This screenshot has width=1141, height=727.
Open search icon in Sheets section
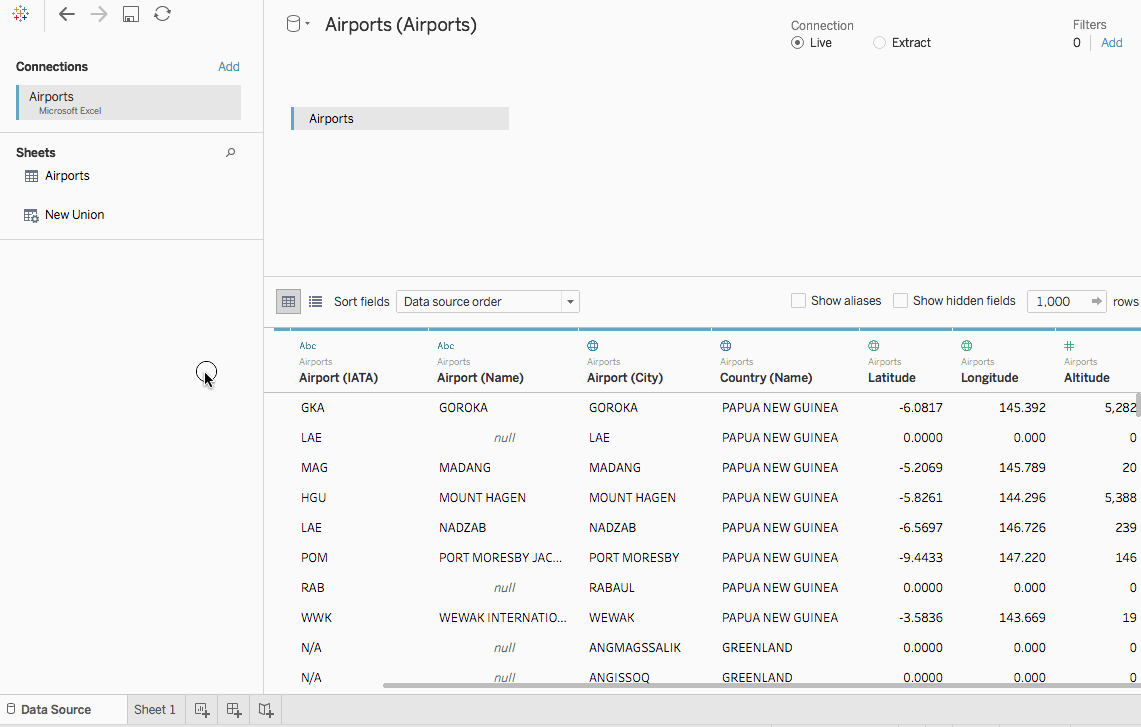pos(231,153)
